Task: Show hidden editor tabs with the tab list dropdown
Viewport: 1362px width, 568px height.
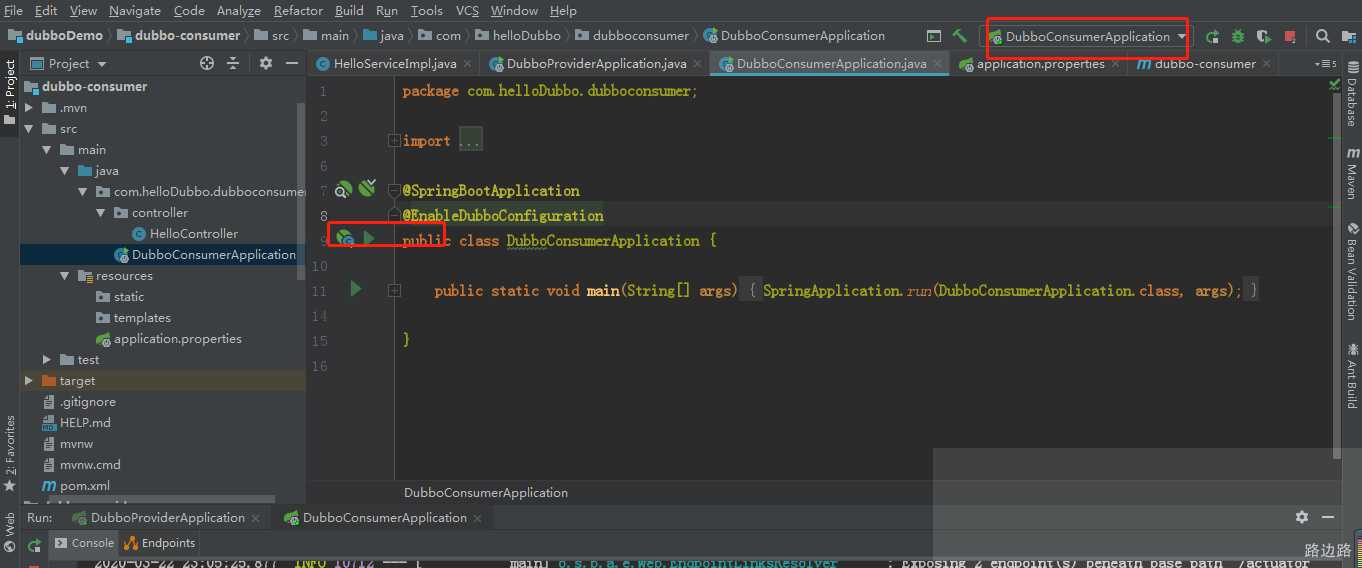Action: [x=1325, y=64]
